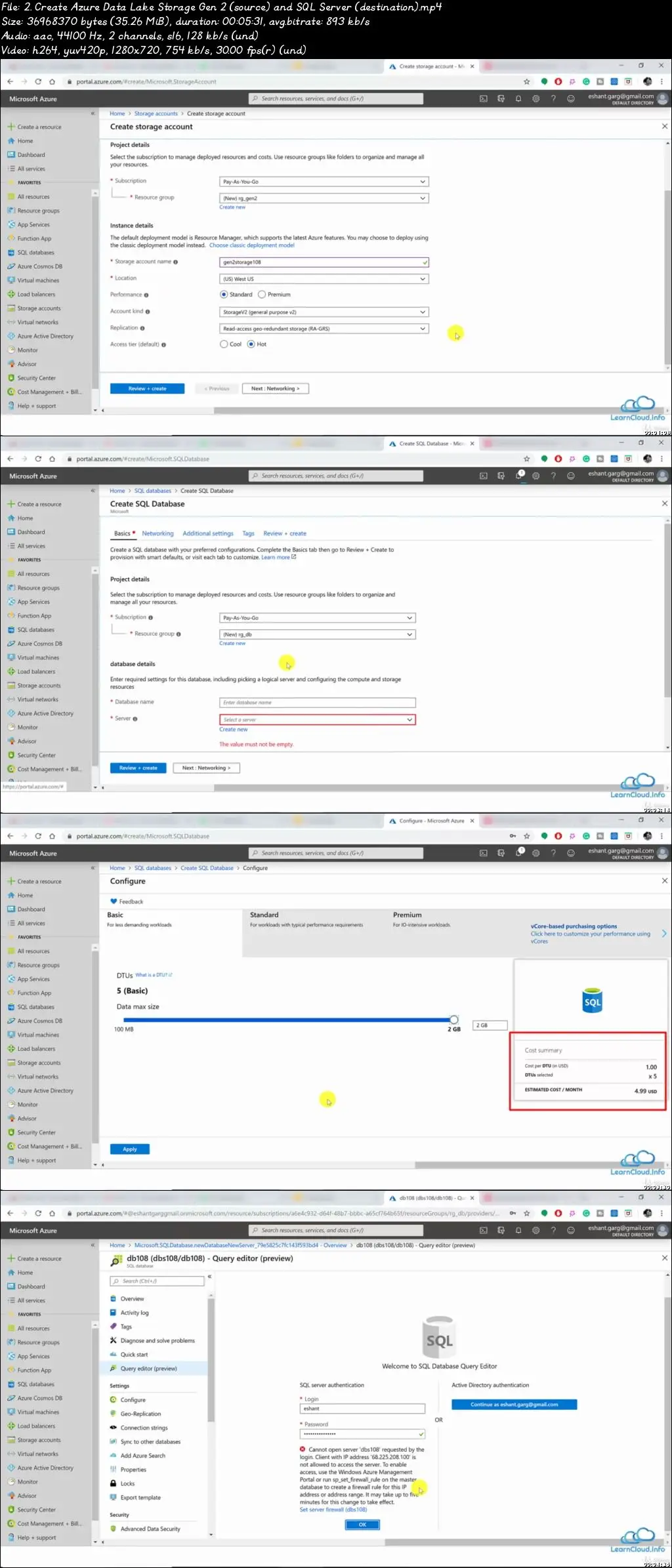Open Cloud Shell icon in Create storage account header
This screenshot has width=672, height=1568.
(484, 99)
